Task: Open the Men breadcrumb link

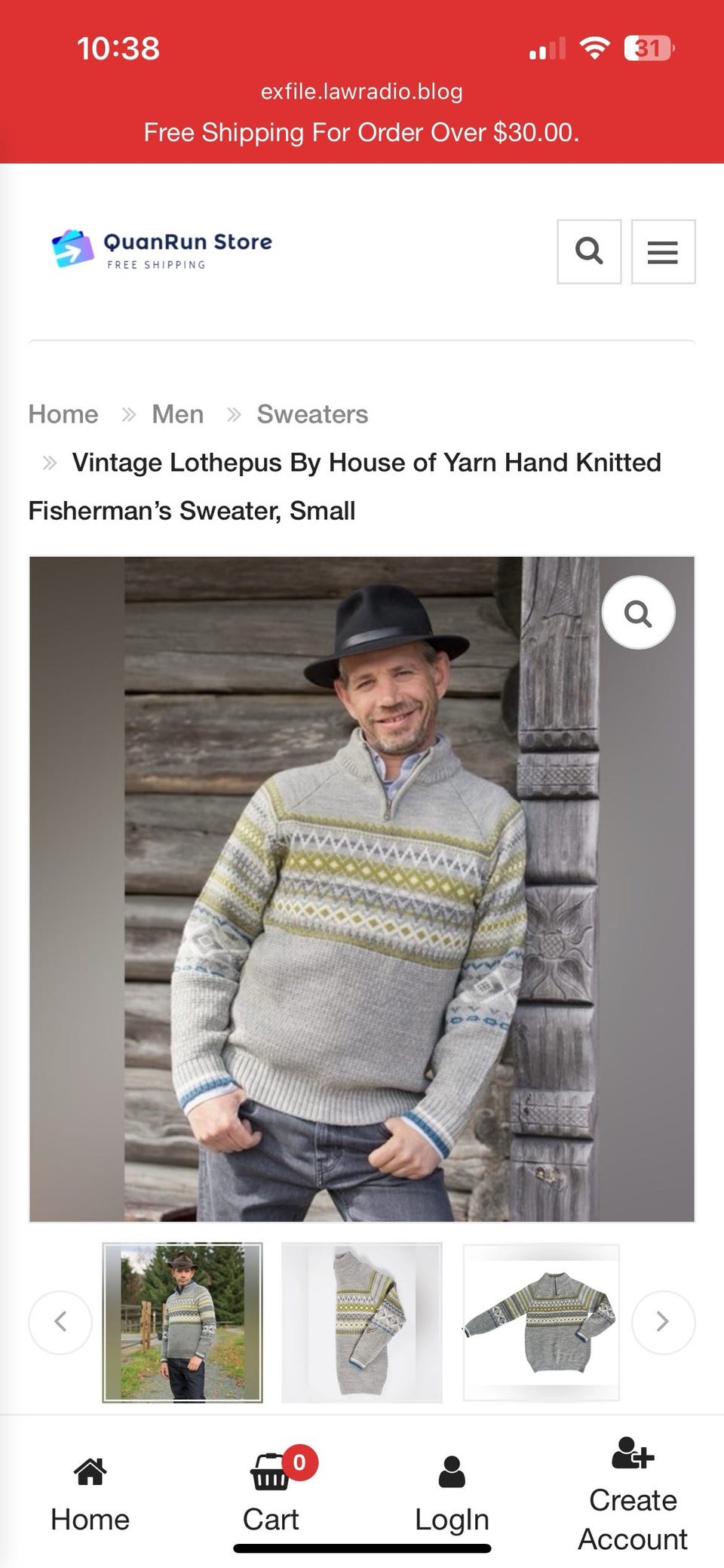Action: 178,414
